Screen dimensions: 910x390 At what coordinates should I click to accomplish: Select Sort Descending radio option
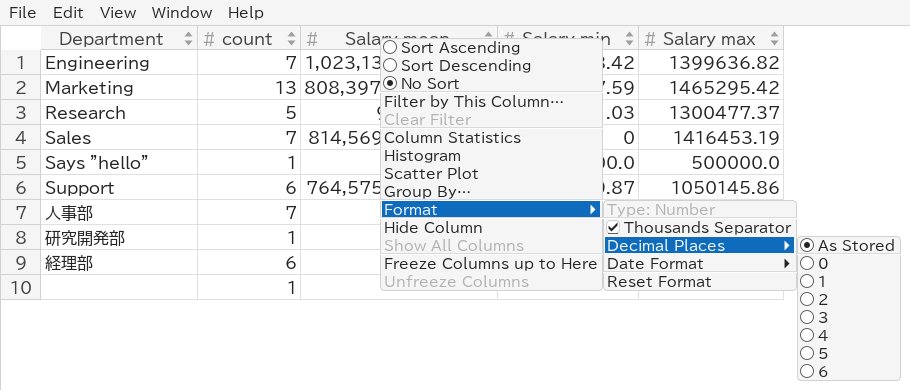click(491, 66)
